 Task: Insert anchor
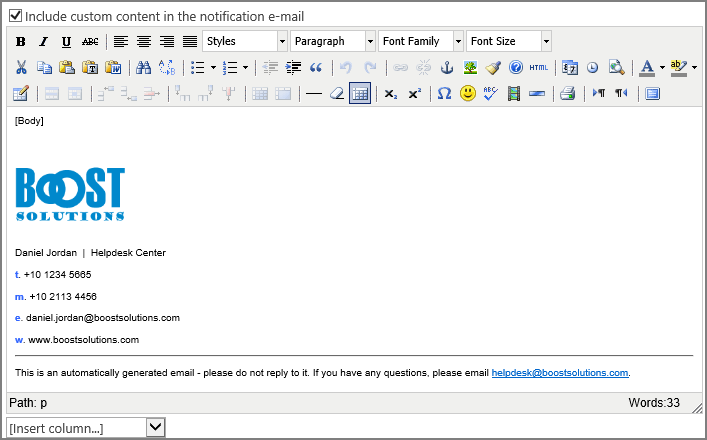(446, 68)
